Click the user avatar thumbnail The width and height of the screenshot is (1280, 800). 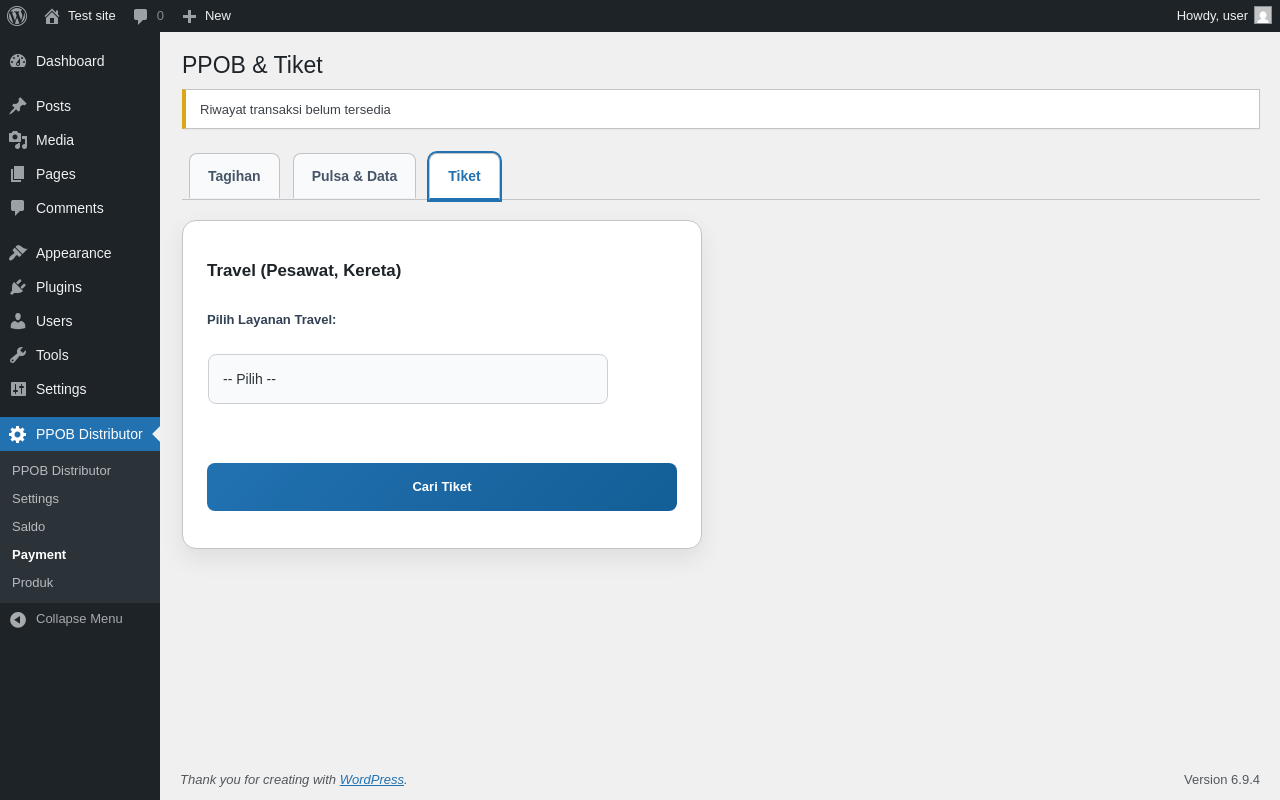(1263, 15)
